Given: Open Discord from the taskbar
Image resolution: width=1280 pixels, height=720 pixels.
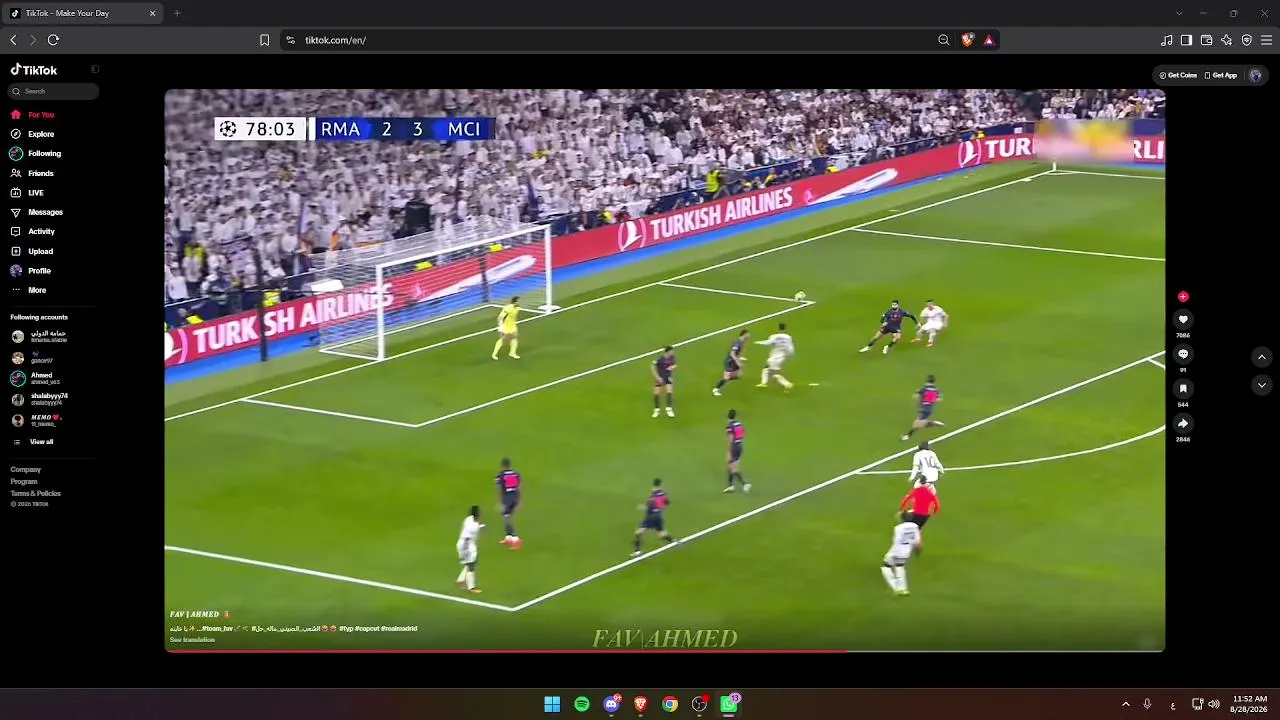Looking at the screenshot, I should (612, 704).
